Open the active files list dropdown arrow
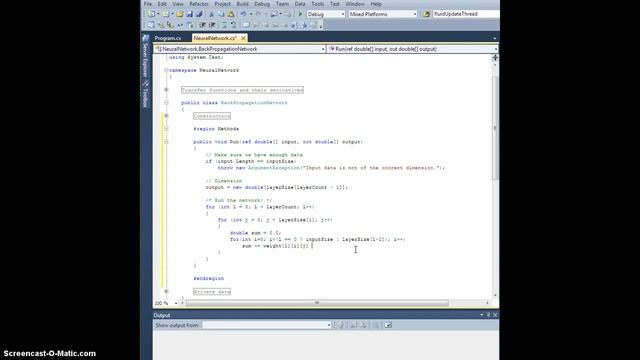640x360 pixels. coord(495,38)
